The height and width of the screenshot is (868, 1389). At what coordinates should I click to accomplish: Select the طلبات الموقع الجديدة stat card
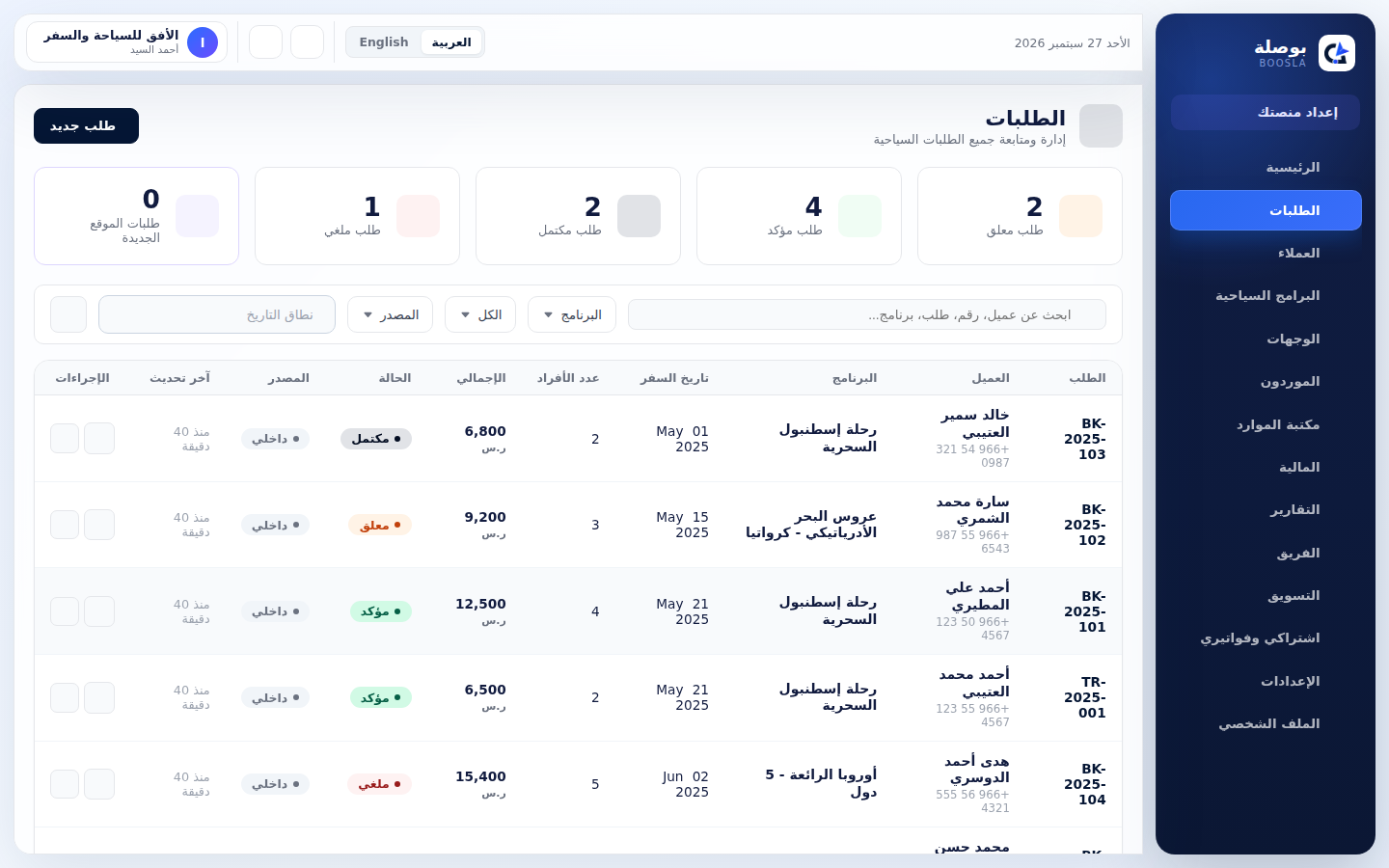[136, 216]
